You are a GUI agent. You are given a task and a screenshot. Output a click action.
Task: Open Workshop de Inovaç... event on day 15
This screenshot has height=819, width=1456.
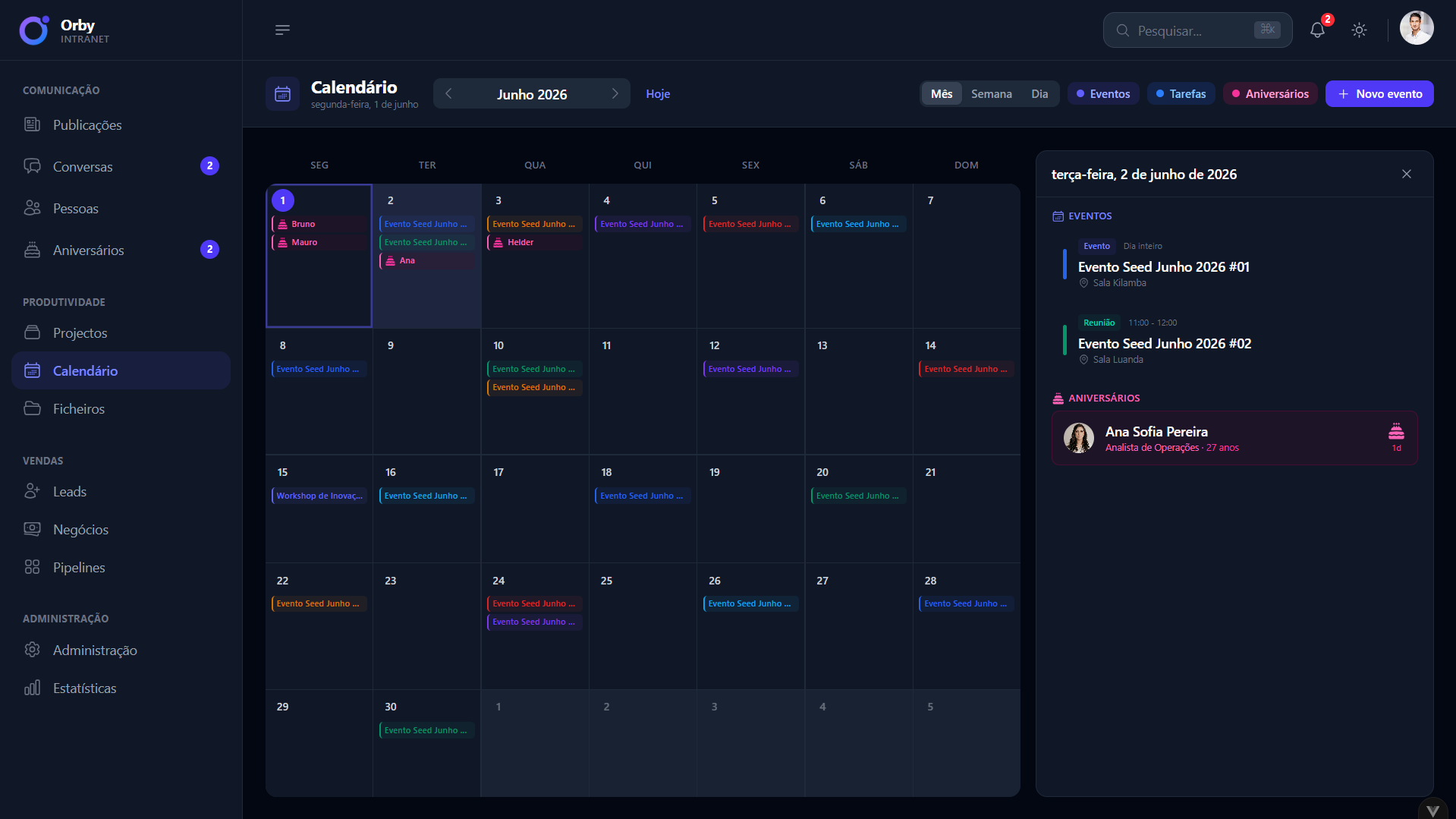pyautogui.click(x=319, y=496)
